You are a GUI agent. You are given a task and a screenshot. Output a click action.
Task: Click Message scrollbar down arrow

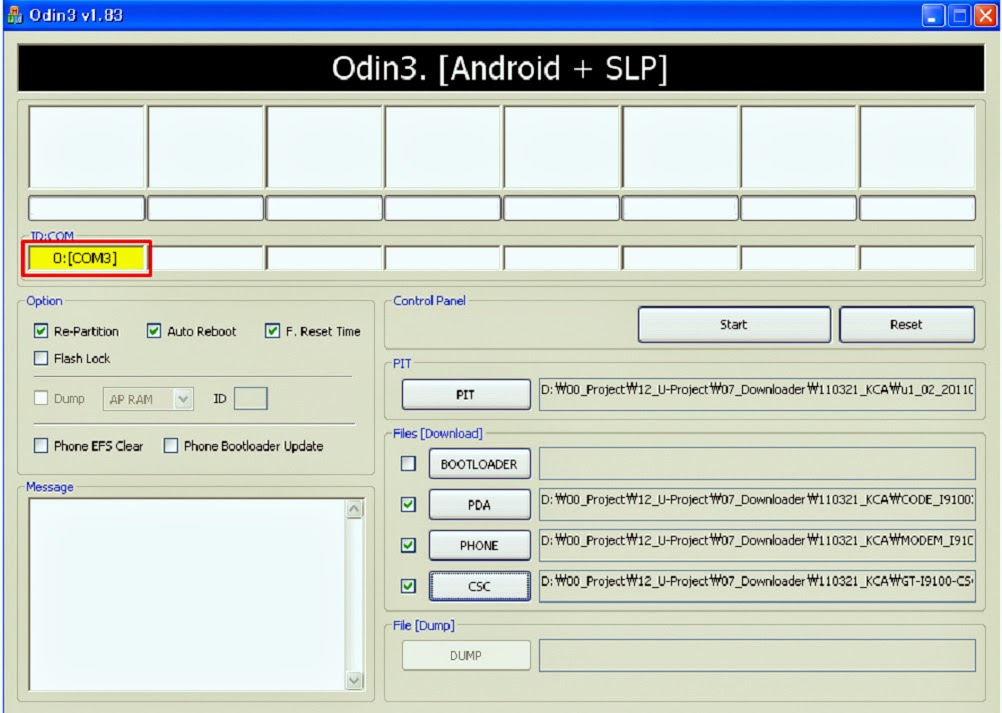355,680
